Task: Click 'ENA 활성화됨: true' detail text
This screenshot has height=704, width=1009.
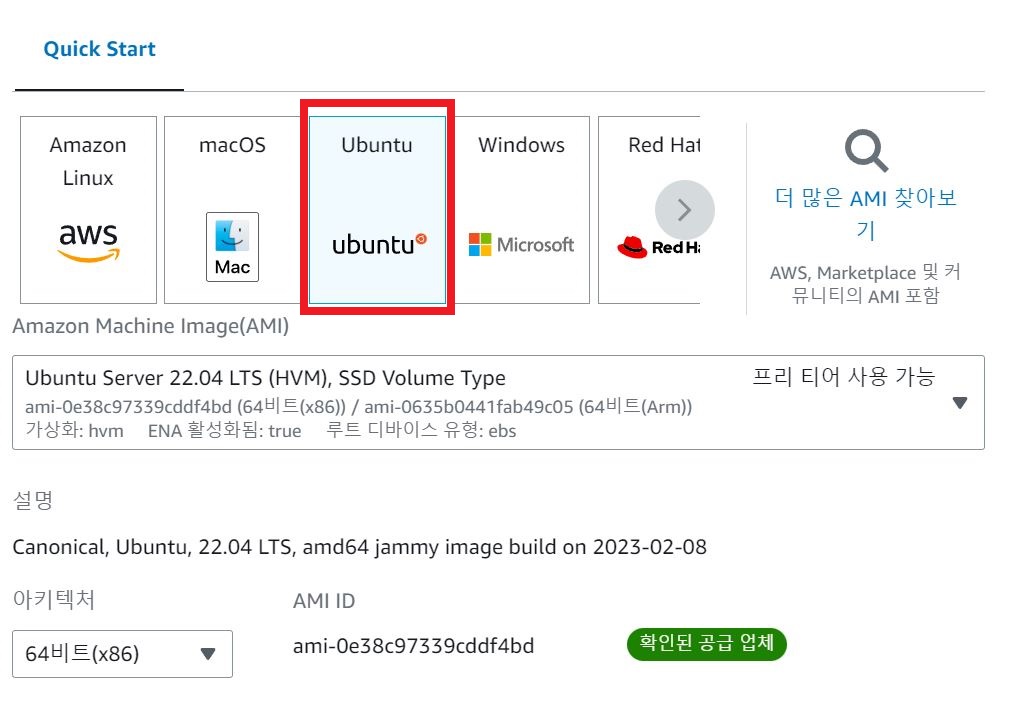Action: (x=225, y=431)
